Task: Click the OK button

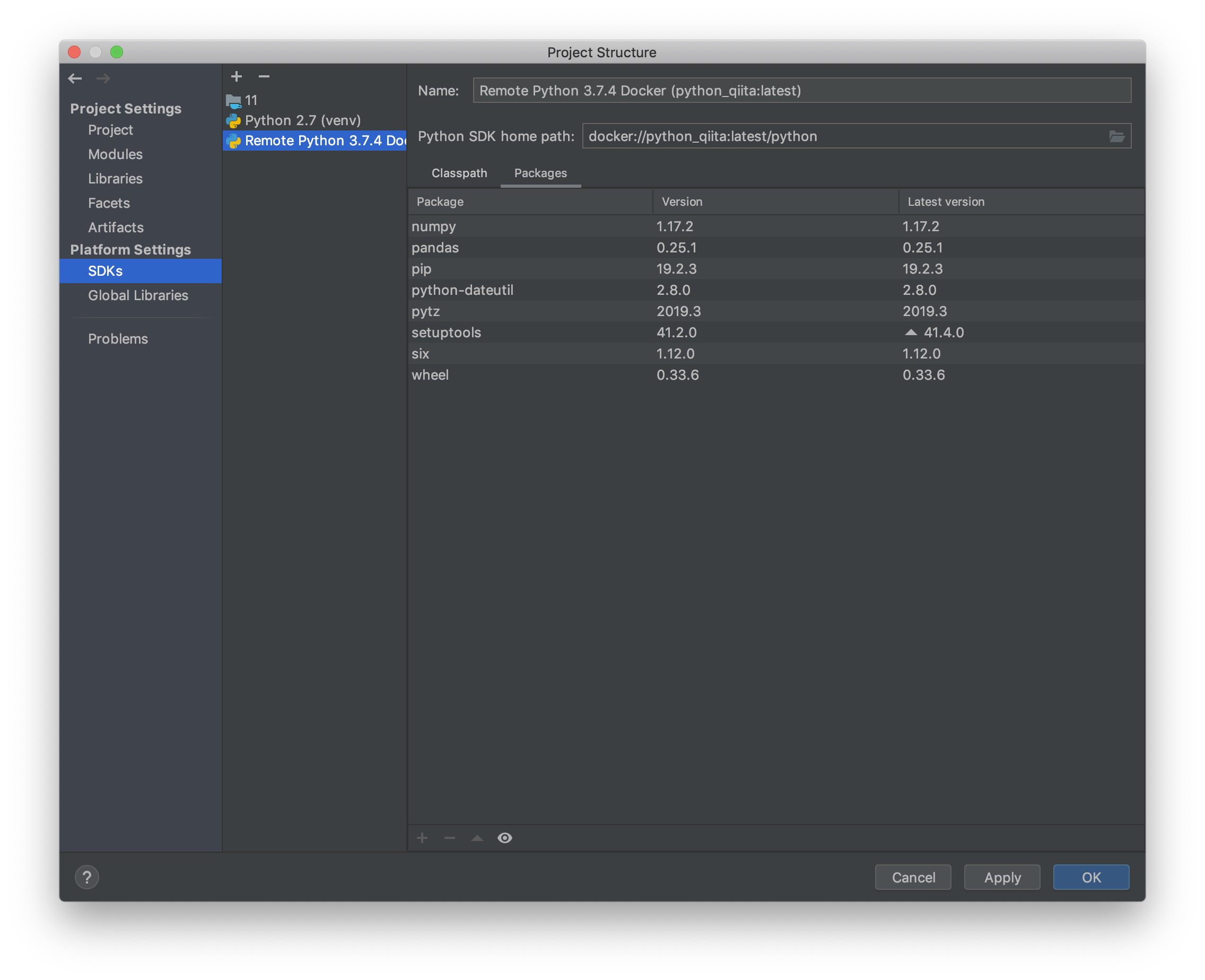Action: [x=1091, y=877]
